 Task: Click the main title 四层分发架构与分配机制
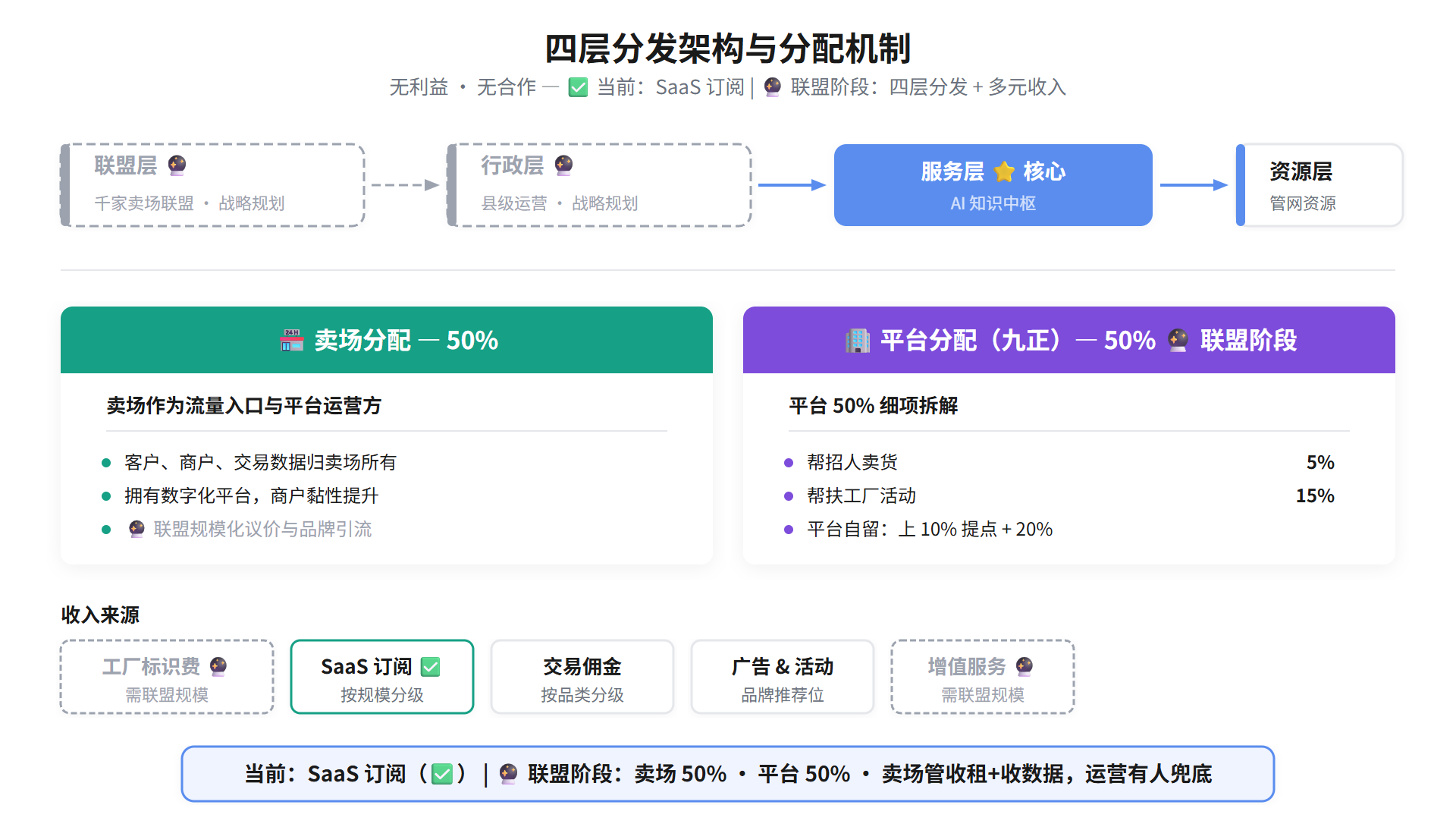coord(728,49)
